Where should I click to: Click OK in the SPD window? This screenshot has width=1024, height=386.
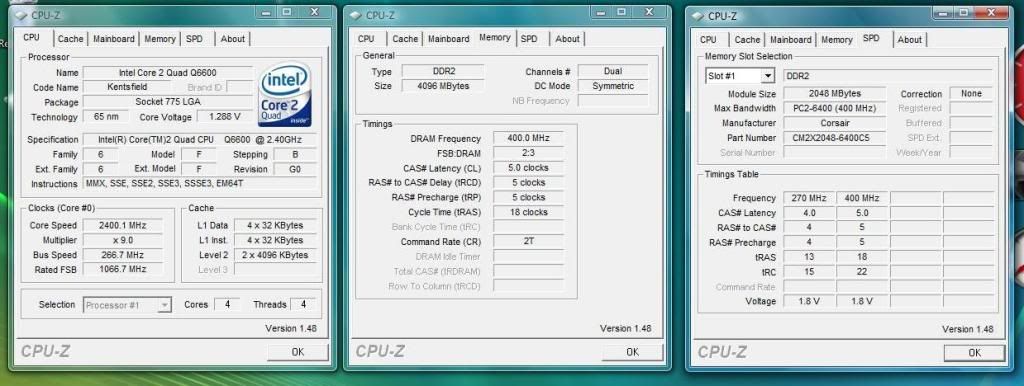(974, 352)
